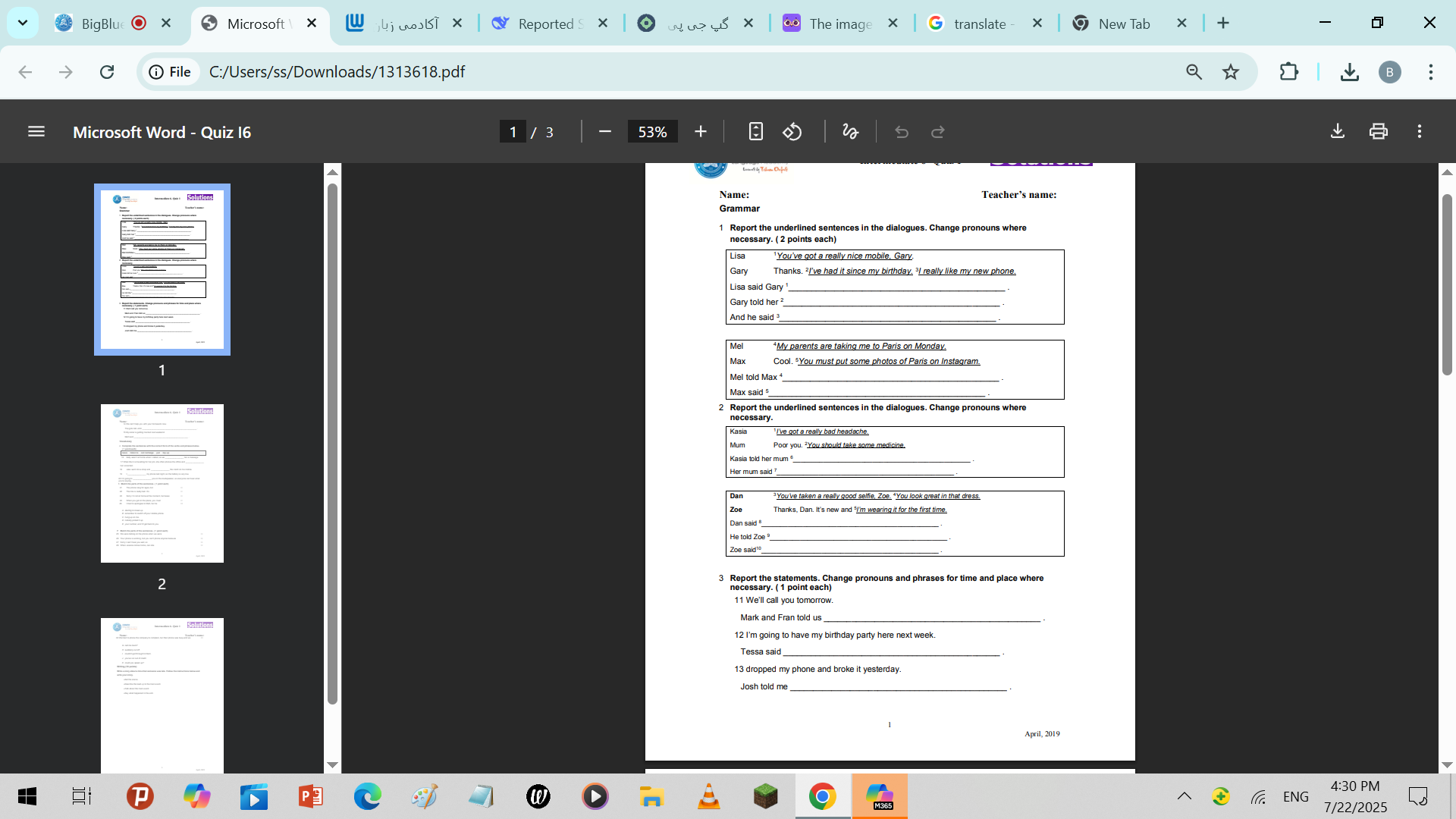Redo the last annotation
This screenshot has width=1456, height=819.
pos(937,131)
